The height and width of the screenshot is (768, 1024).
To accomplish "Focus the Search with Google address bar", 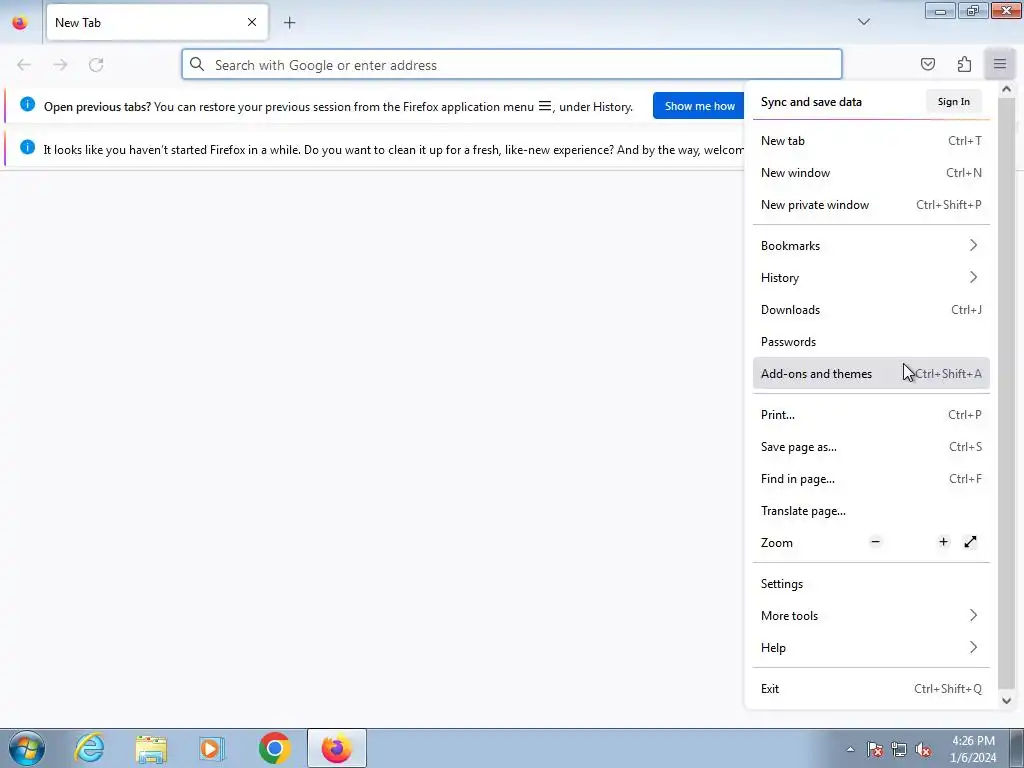I will [x=512, y=65].
